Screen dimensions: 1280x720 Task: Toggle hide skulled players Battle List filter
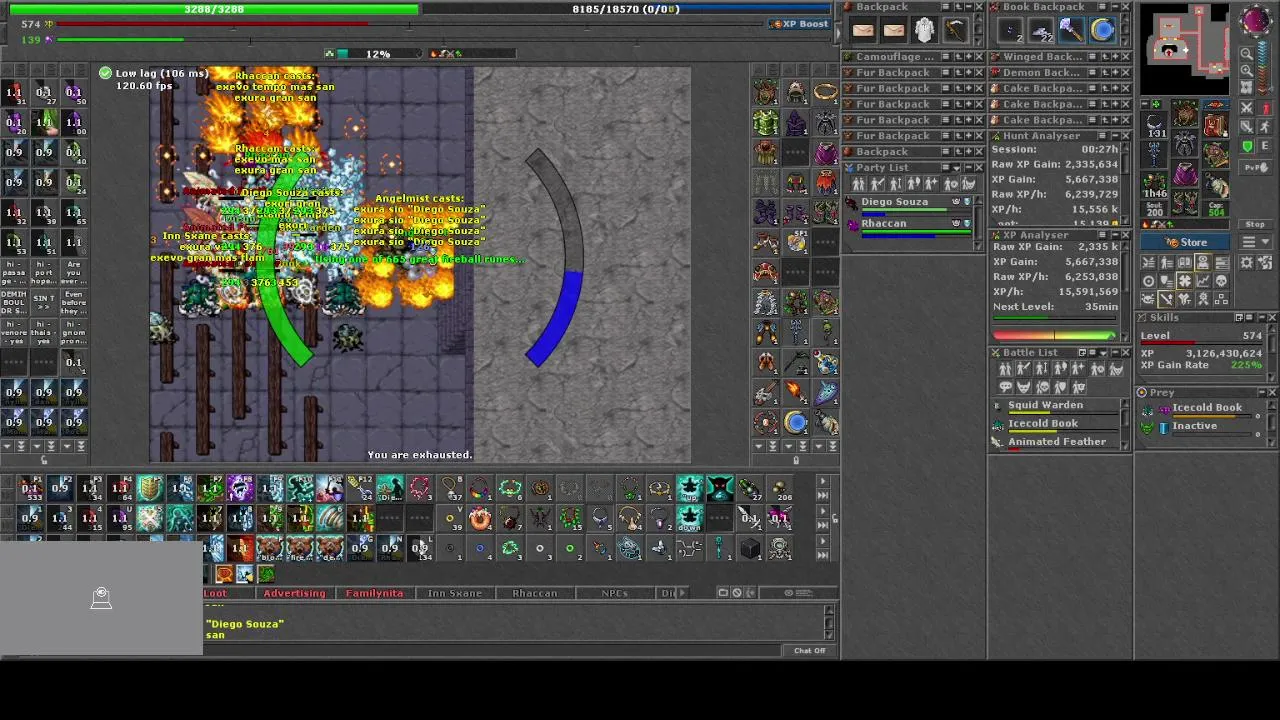click(x=1042, y=386)
